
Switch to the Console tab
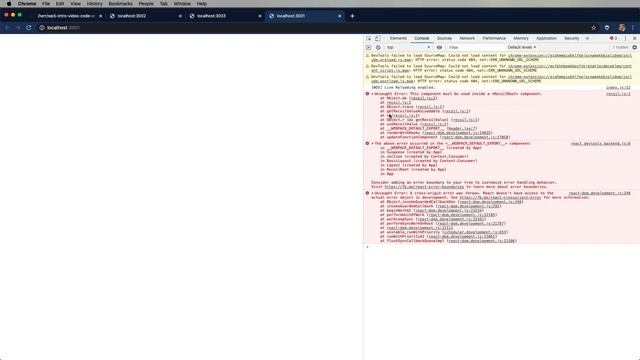tap(422, 38)
